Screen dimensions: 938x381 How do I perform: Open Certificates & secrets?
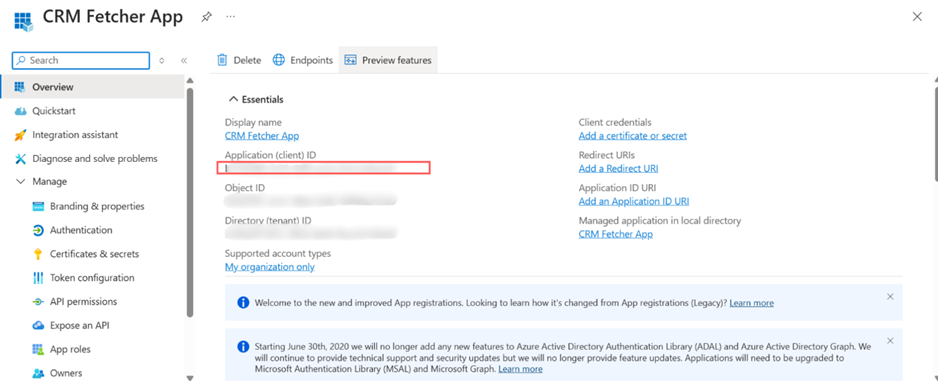[92, 254]
